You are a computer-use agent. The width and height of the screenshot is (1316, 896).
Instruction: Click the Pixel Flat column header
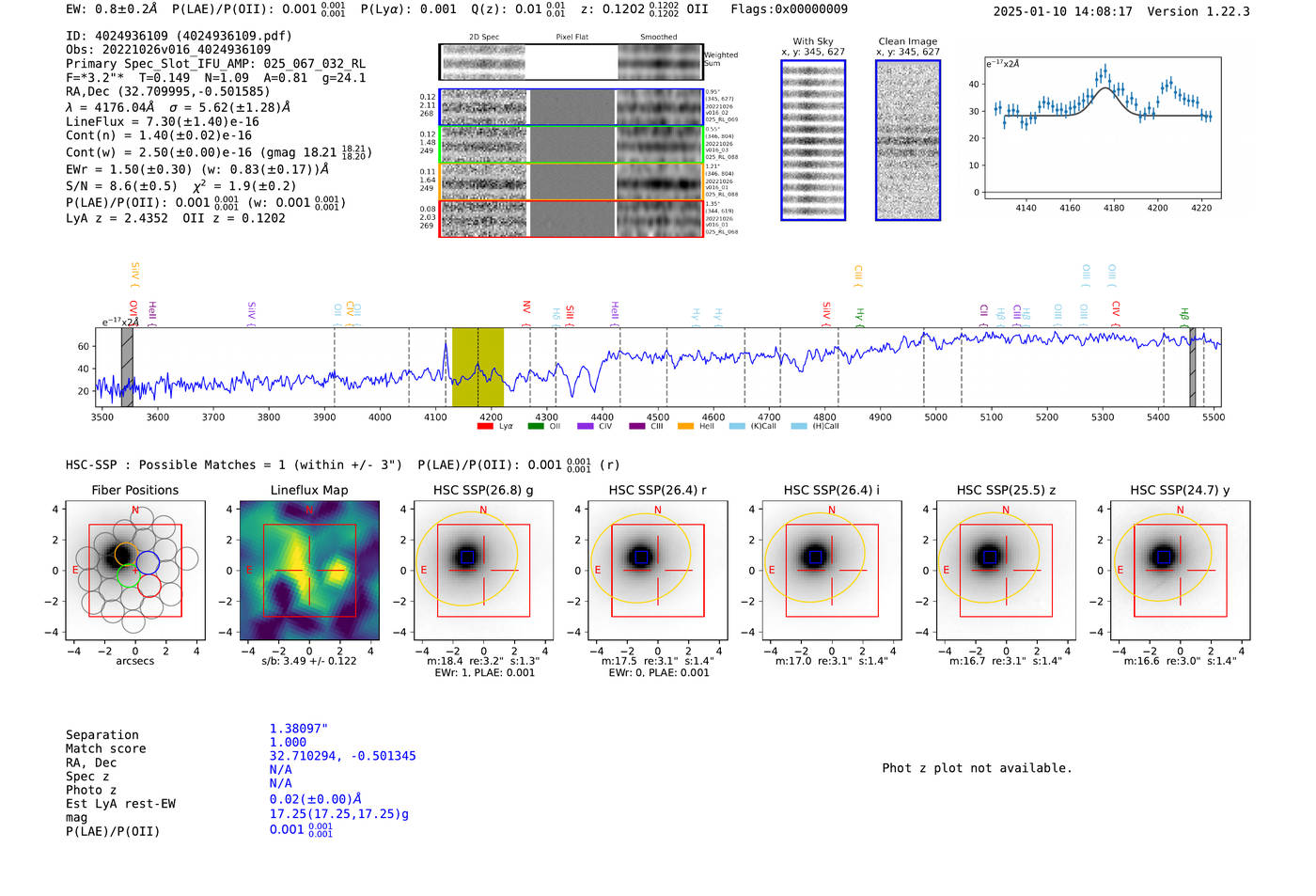click(572, 38)
